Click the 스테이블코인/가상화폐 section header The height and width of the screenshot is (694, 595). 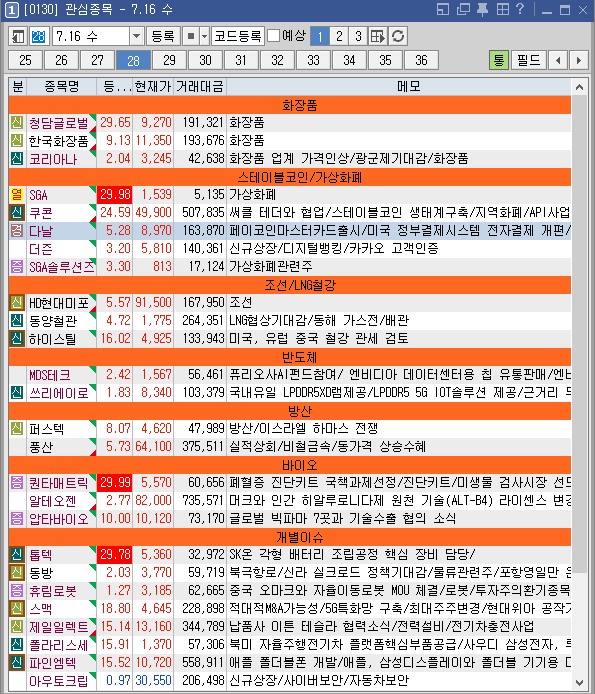click(x=290, y=177)
